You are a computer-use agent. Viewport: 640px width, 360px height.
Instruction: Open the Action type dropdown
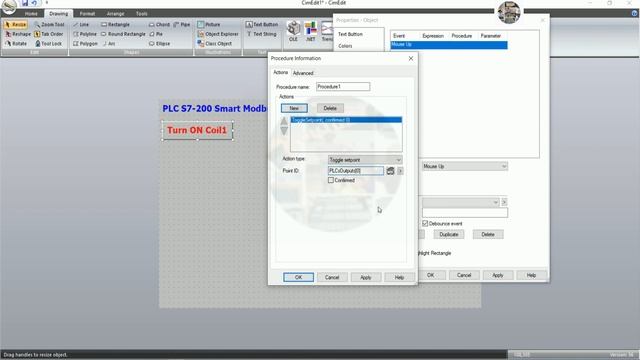pos(365,160)
